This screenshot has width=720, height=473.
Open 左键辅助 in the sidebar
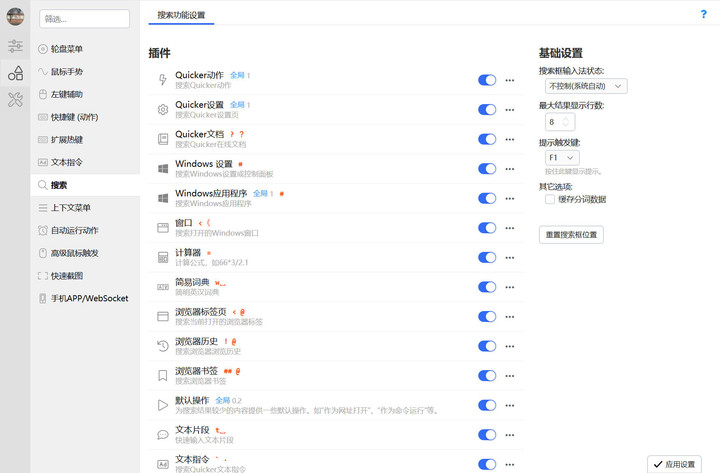click(85, 94)
